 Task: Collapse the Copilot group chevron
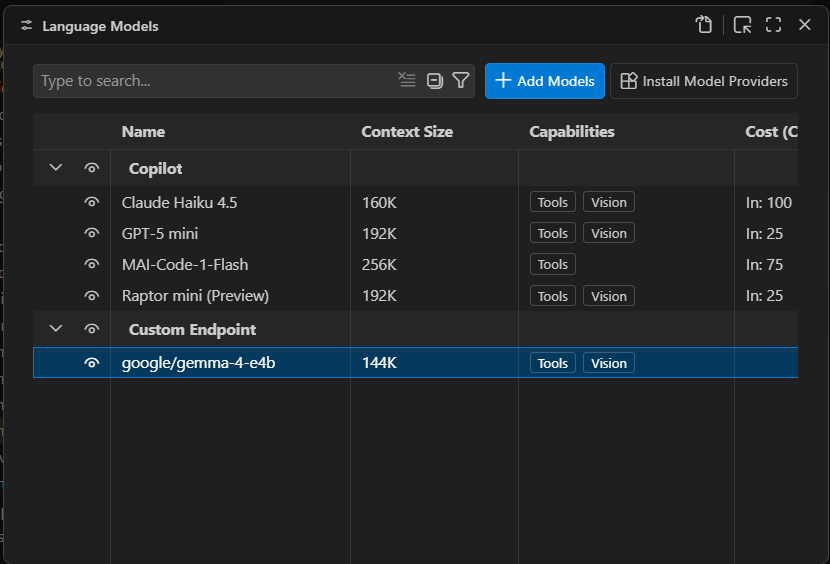56,168
